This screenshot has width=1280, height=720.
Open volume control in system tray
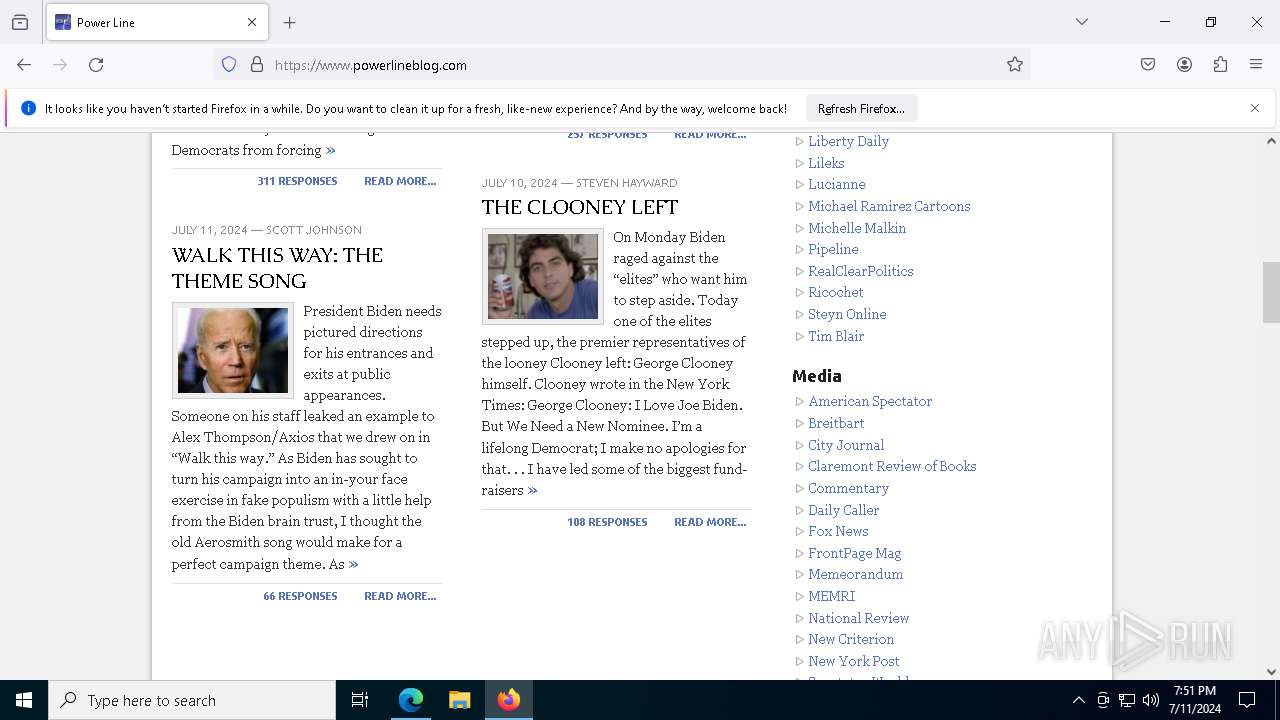point(1151,700)
